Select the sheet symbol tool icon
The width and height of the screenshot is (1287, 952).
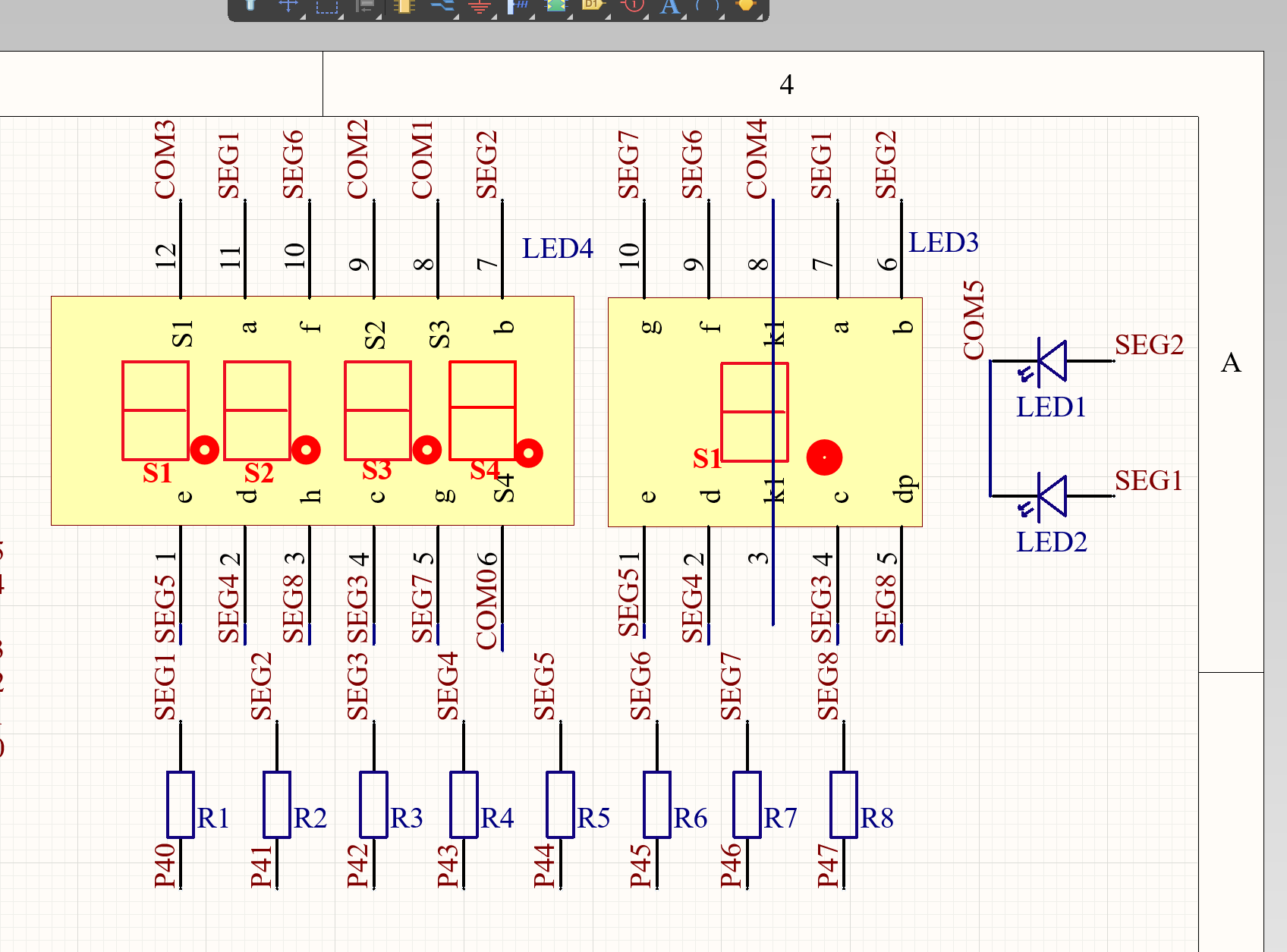(556, 6)
